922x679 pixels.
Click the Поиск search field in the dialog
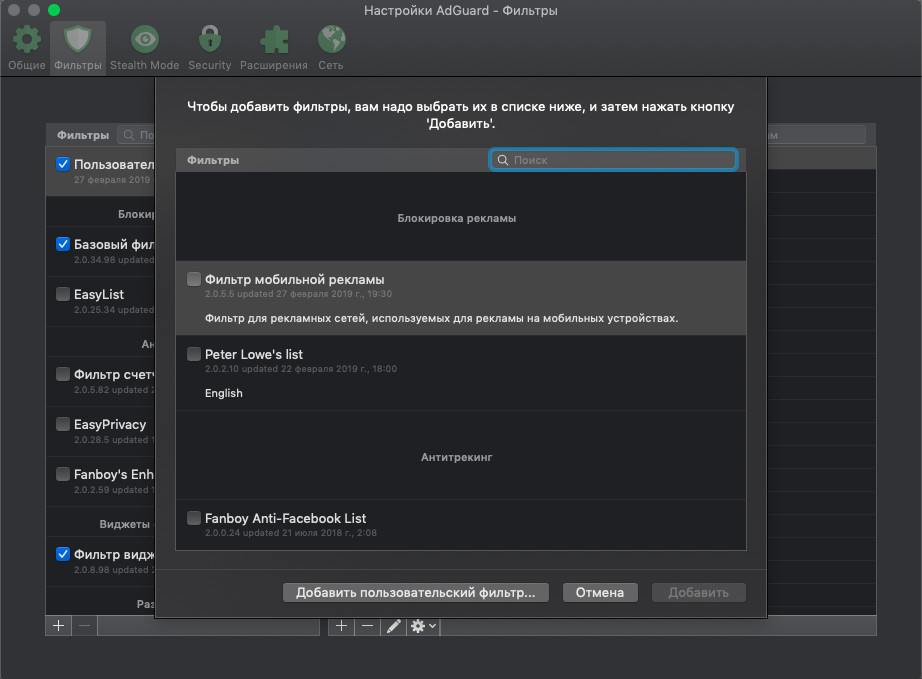click(613, 159)
